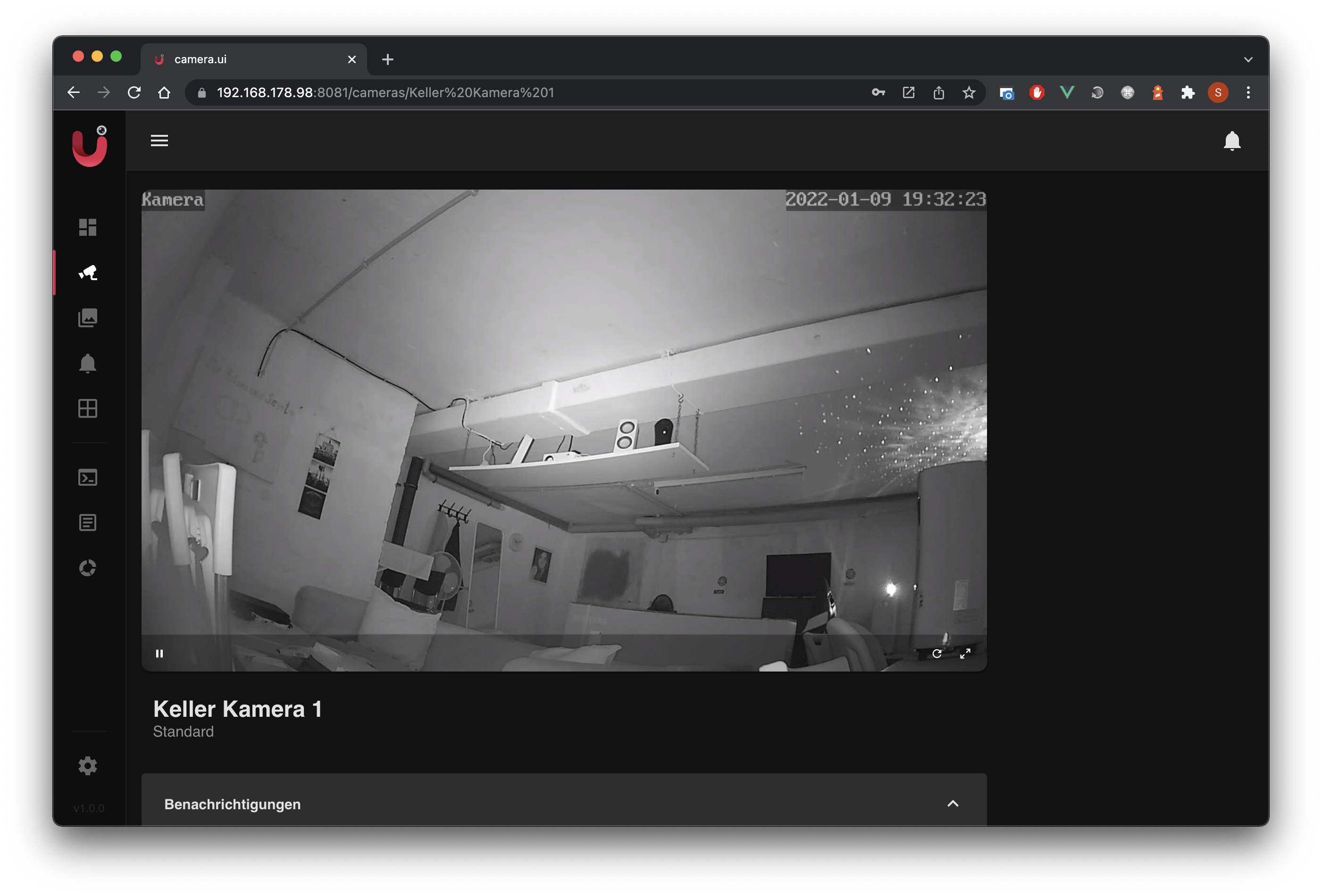Screen dimensions: 1322x896
Task: Open the Notifications bell in the sidebar
Action: [88, 363]
